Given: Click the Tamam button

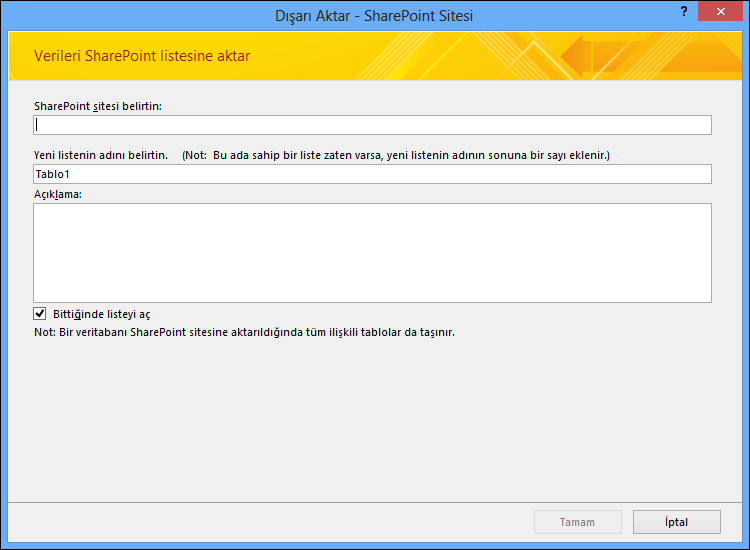Looking at the screenshot, I should (x=578, y=522).
